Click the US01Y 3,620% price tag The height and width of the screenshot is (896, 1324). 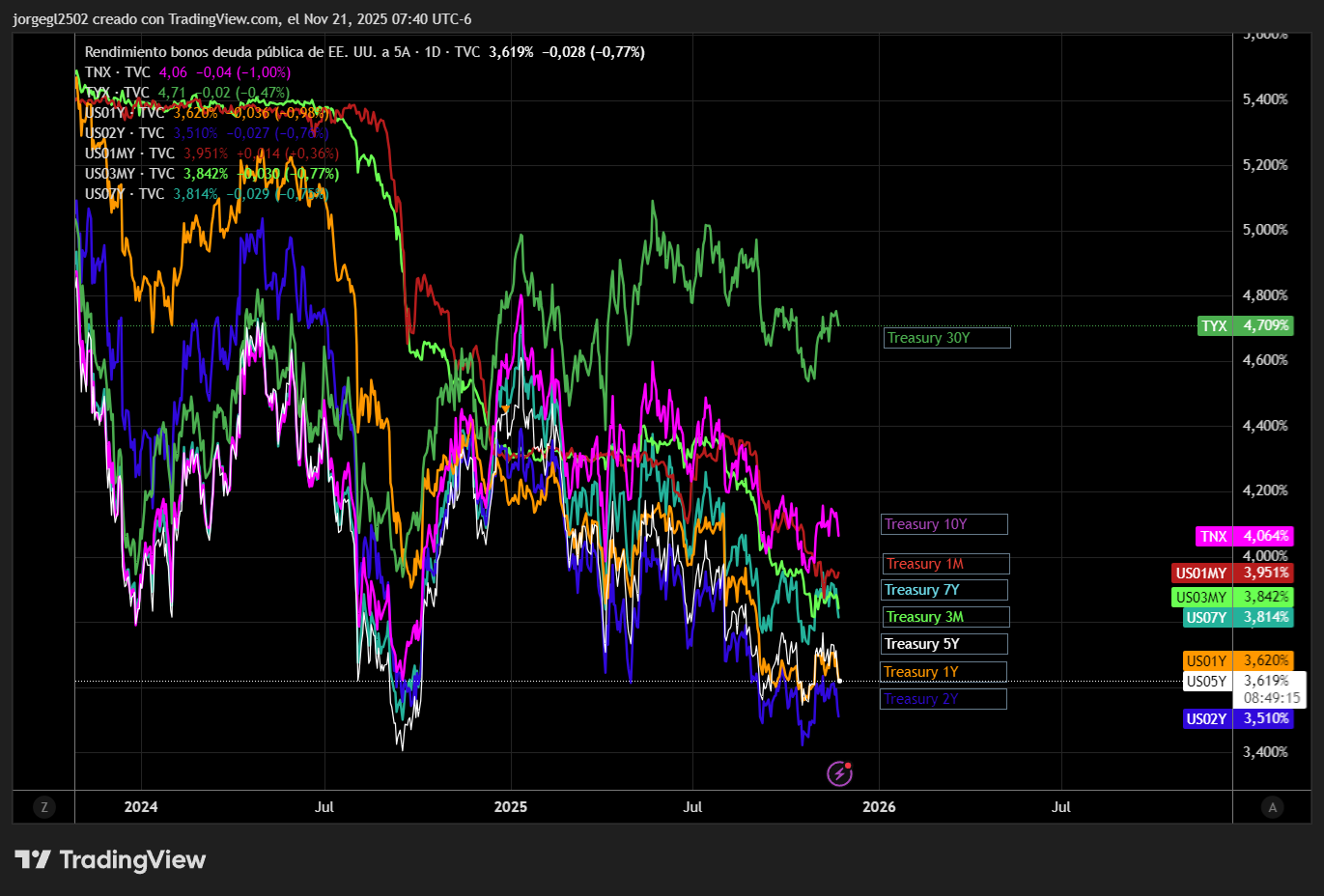click(1238, 660)
